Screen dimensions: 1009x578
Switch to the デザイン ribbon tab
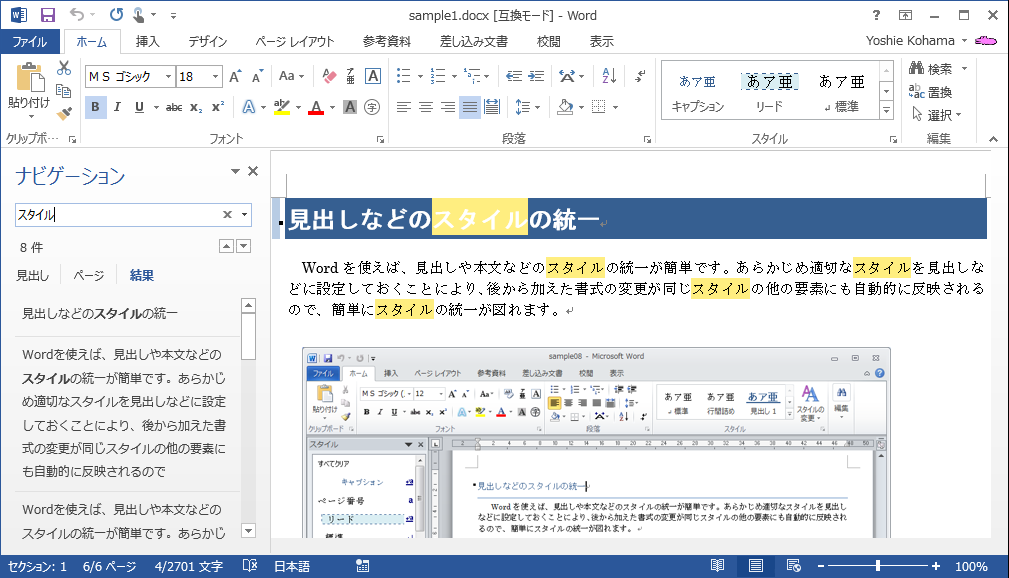click(207, 41)
